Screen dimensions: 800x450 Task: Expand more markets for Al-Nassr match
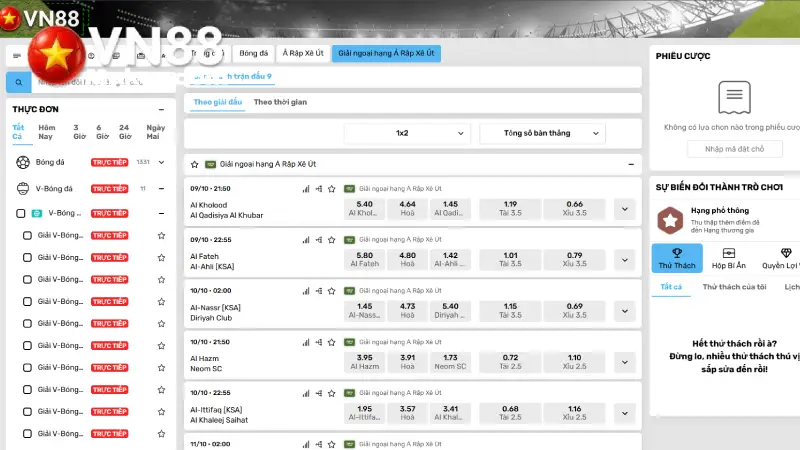click(x=624, y=311)
